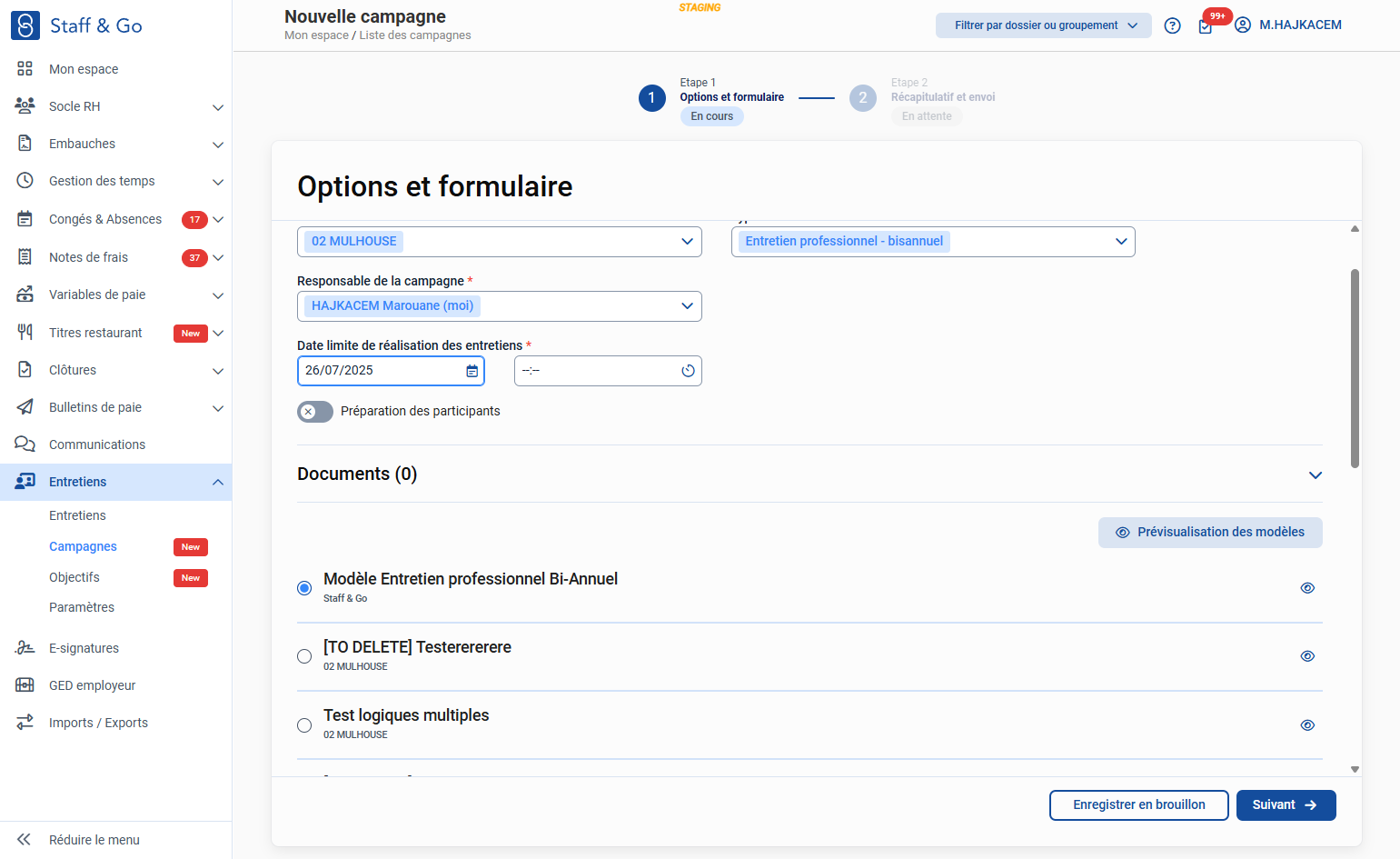Collapse the Entretiens menu chevron

tap(218, 482)
